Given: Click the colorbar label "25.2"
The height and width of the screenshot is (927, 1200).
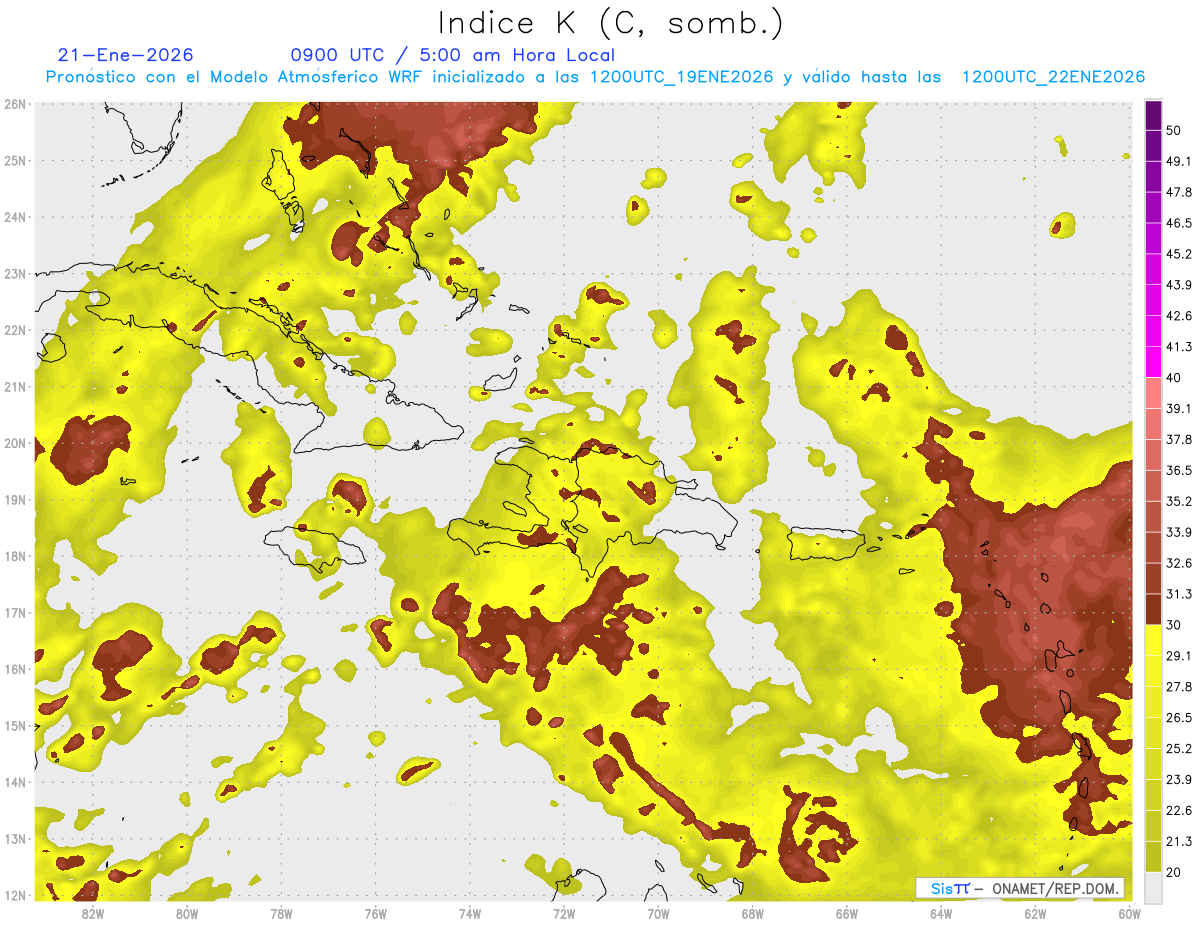Looking at the screenshot, I should point(1178,748).
